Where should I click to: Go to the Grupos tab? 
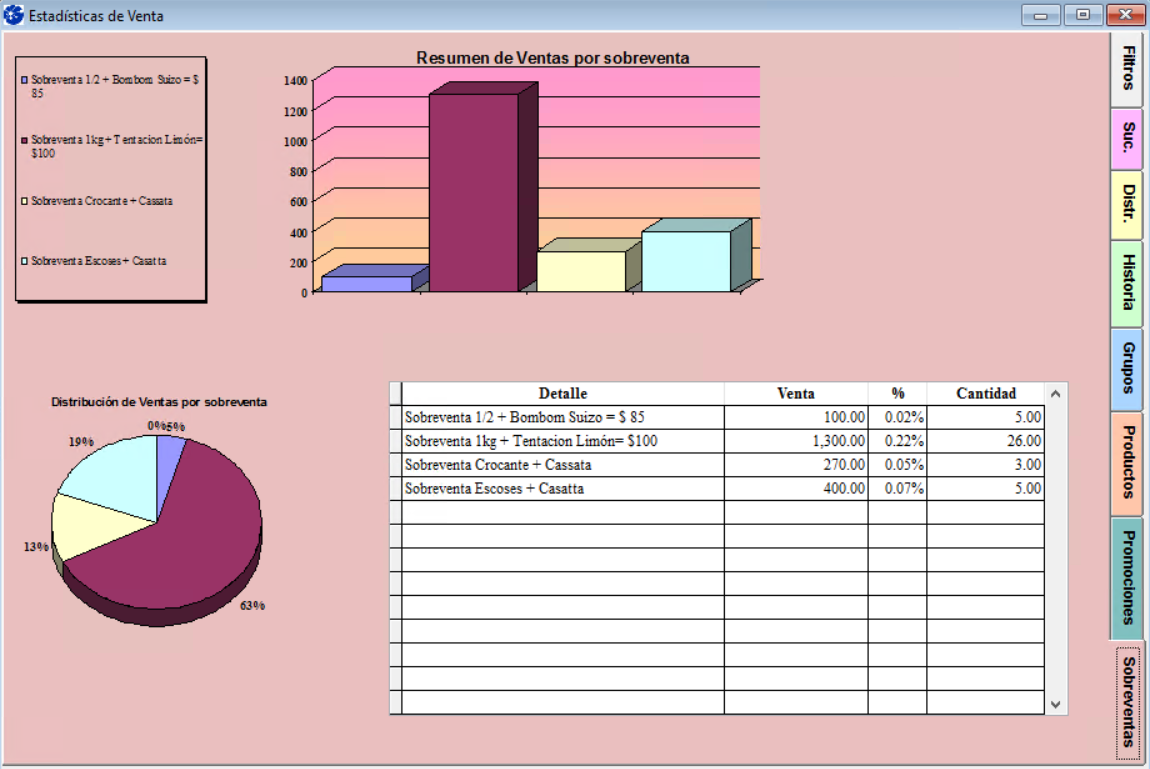1127,368
